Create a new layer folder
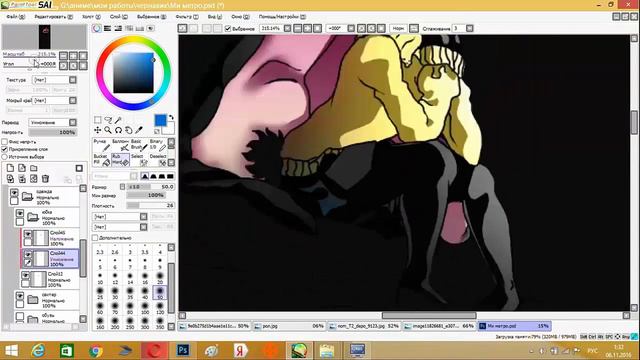 pyautogui.click(x=33, y=168)
